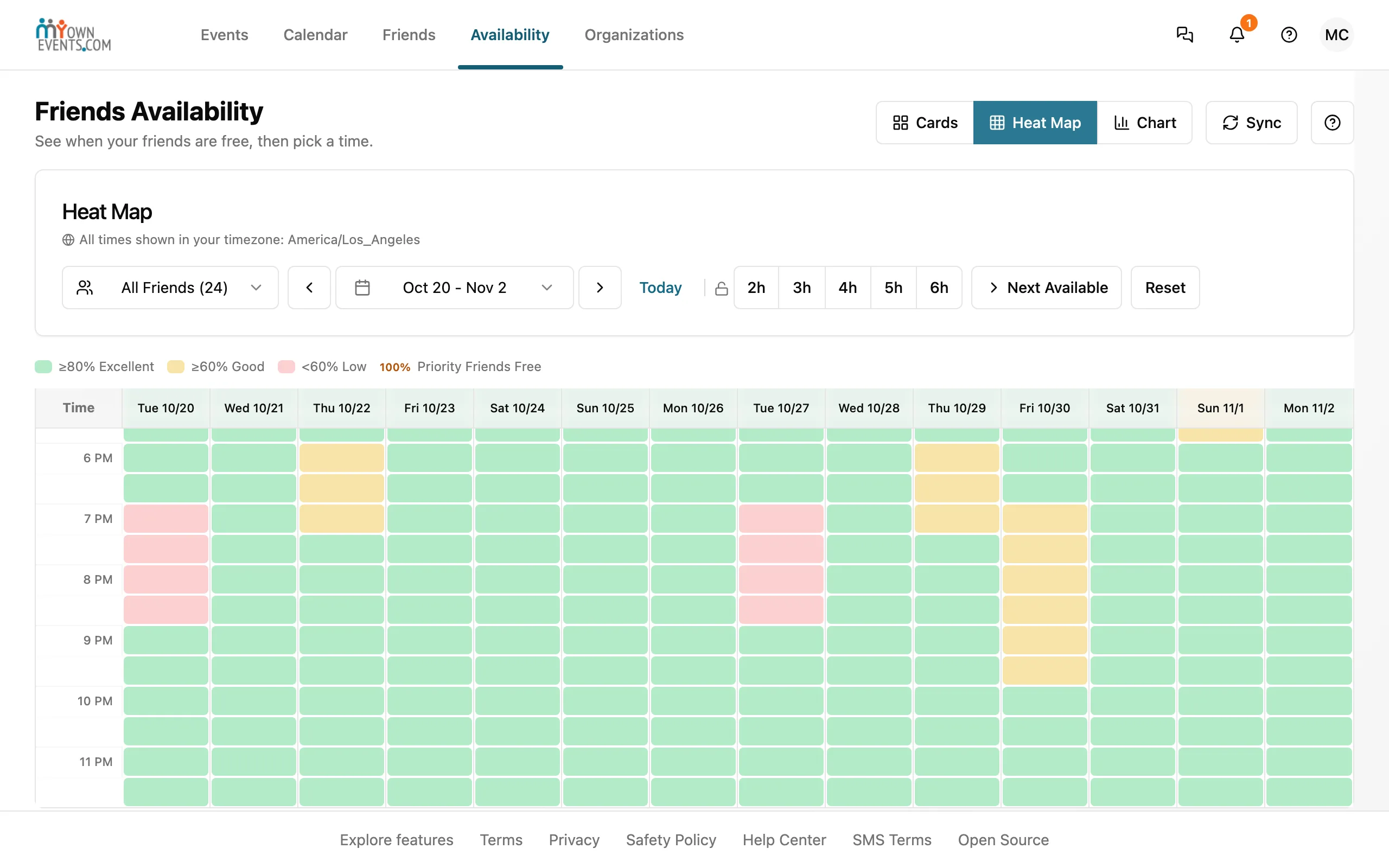Click the red Tue 10/27 8 PM cell
The height and width of the screenshot is (868, 1389).
pyautogui.click(x=781, y=579)
